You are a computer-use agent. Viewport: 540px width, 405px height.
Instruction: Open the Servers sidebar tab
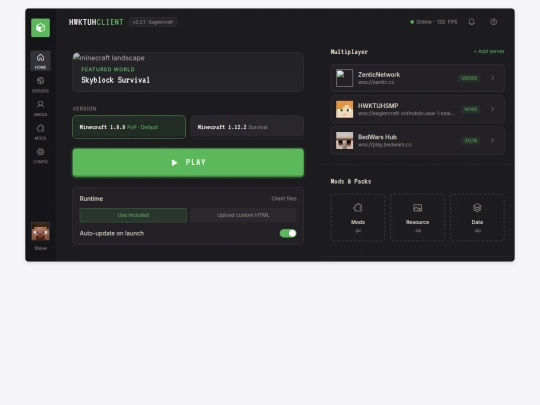(40, 85)
